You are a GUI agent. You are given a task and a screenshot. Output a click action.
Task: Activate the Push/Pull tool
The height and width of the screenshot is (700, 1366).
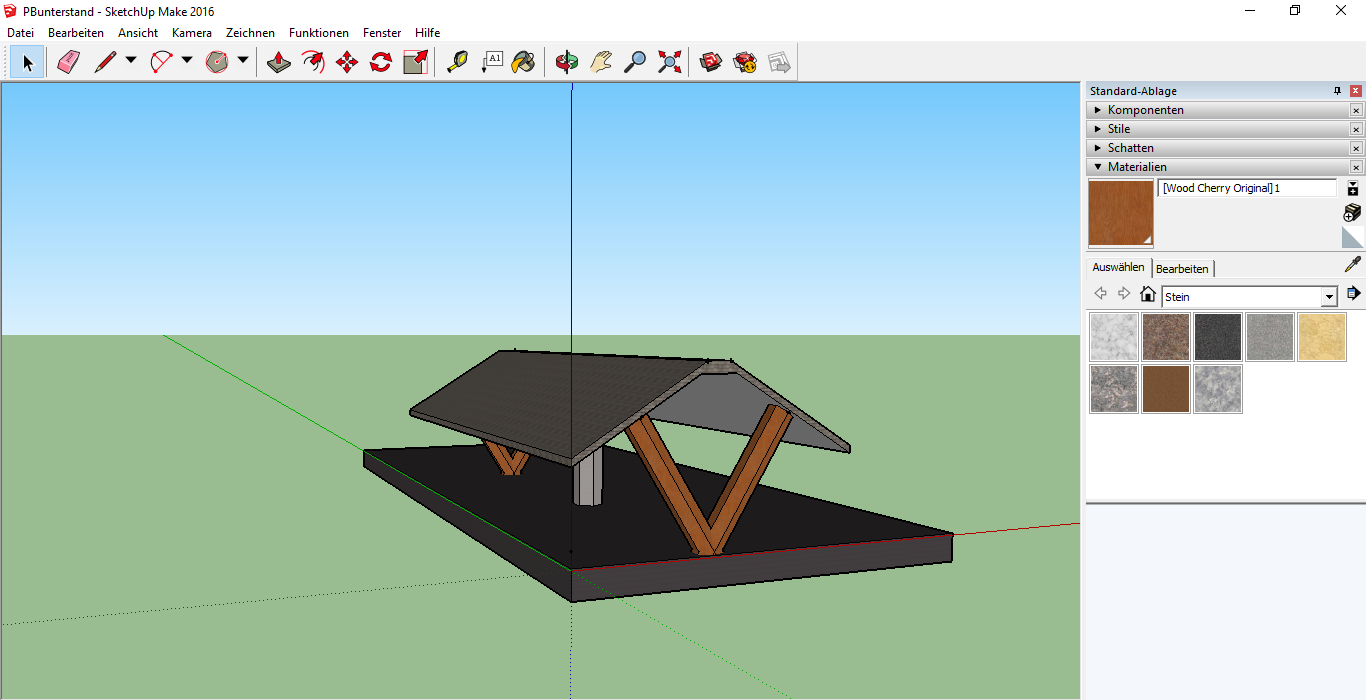pos(279,63)
